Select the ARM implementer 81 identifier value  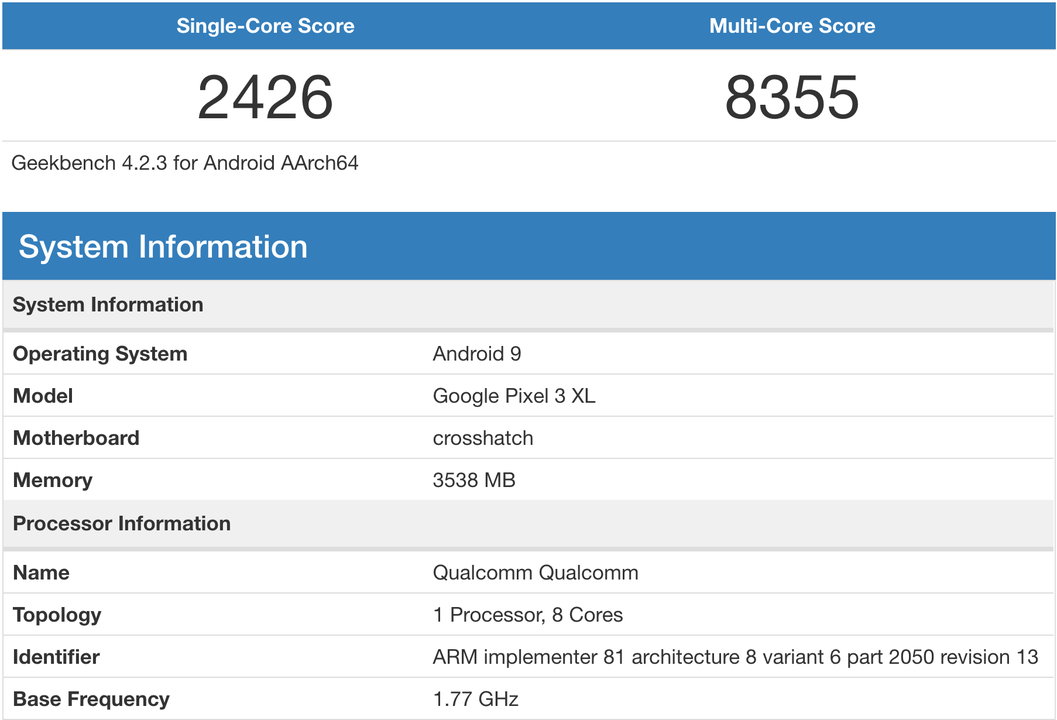735,657
